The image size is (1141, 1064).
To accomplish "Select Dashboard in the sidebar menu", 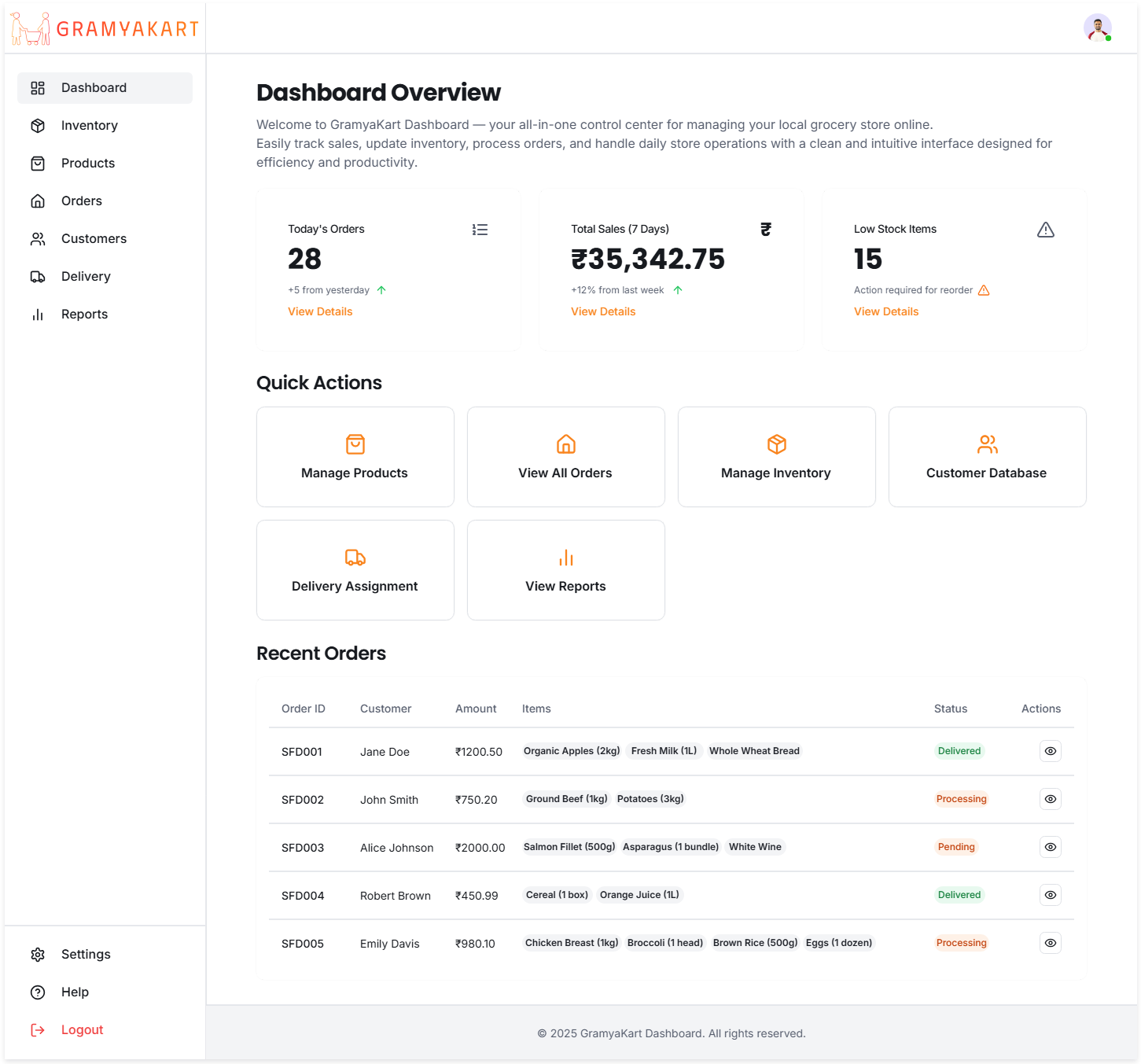I will (94, 87).
